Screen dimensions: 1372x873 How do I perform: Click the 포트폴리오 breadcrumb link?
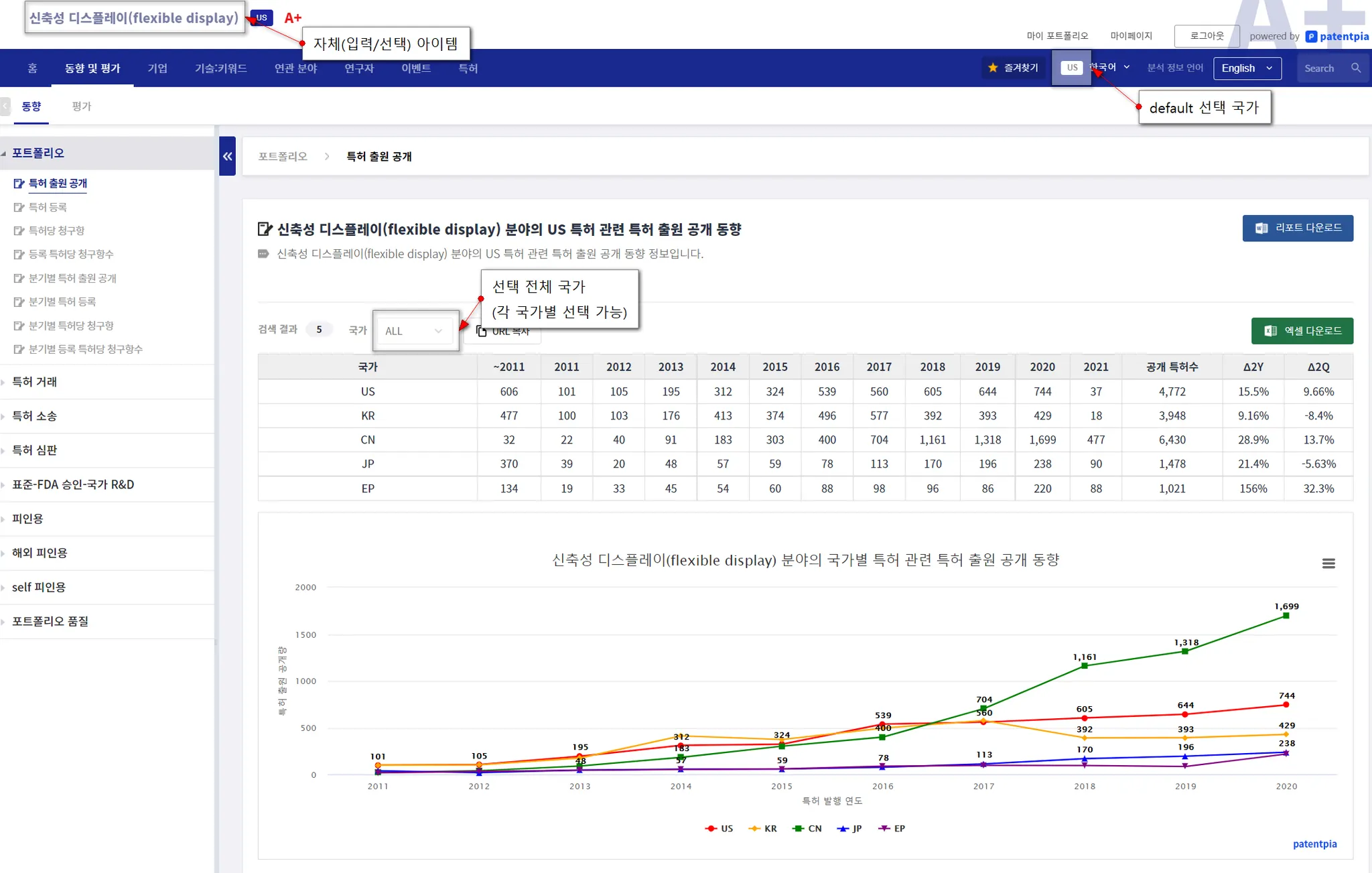283,156
